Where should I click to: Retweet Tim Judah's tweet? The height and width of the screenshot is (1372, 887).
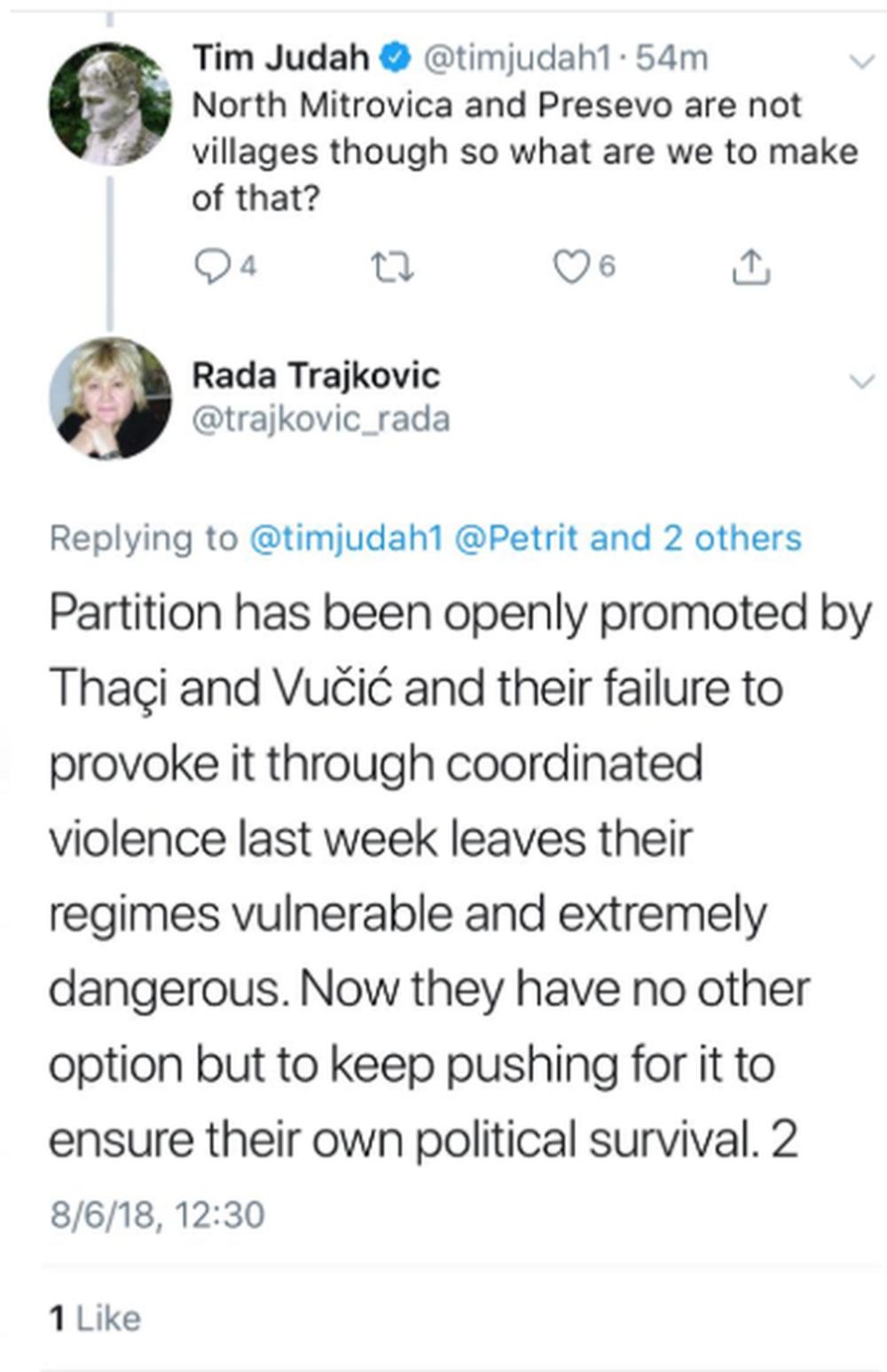point(391,266)
